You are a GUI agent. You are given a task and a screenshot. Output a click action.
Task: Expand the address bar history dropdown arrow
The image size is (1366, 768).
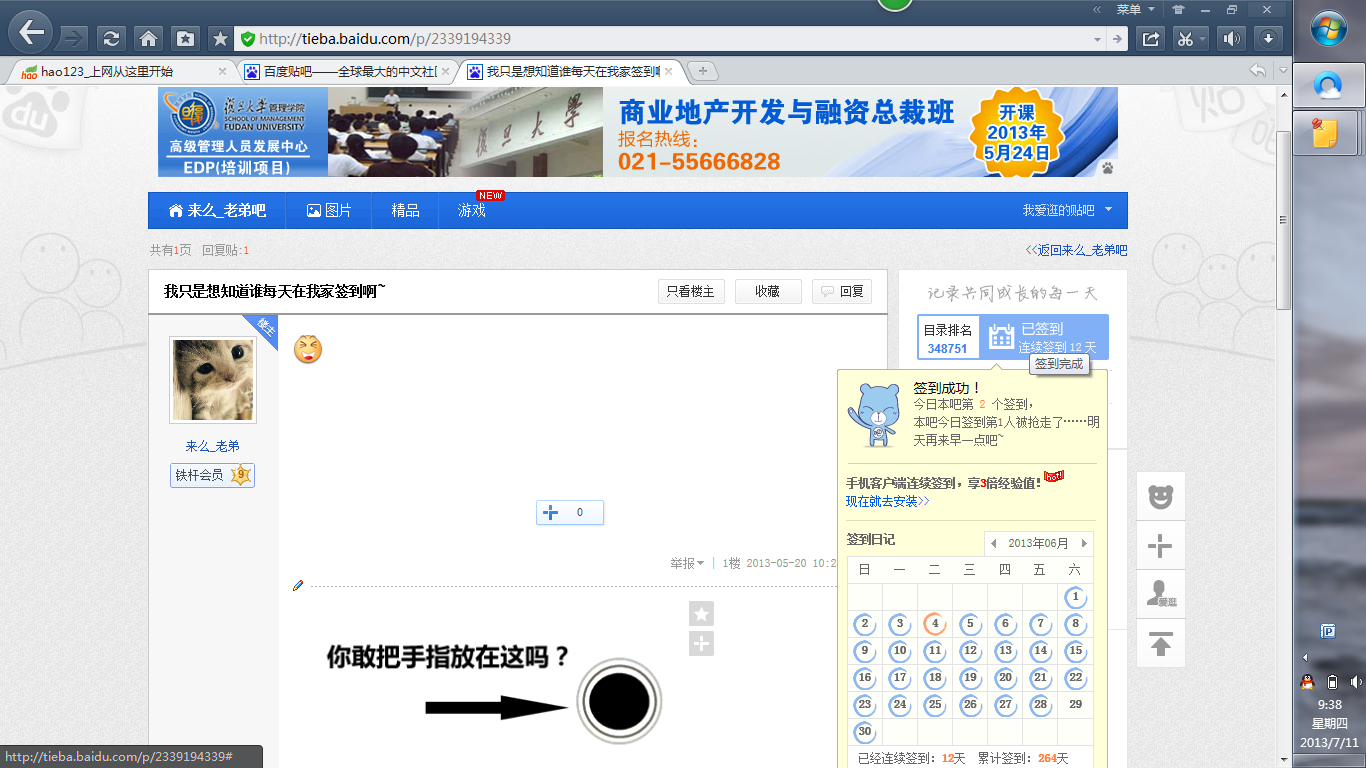1098,39
